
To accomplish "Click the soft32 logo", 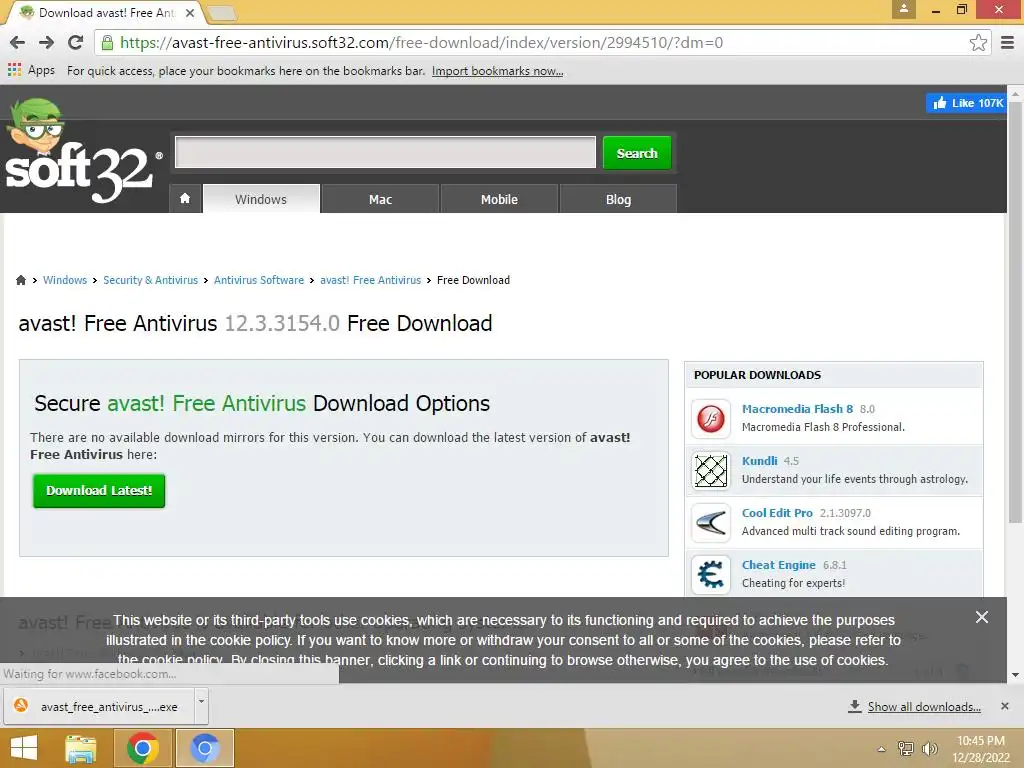I will [x=82, y=152].
